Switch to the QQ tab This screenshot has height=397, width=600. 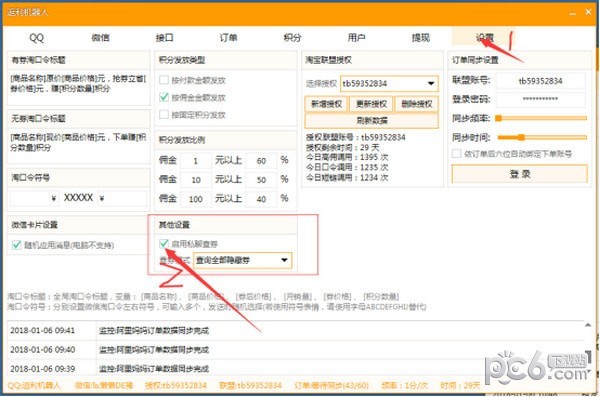[x=37, y=38]
